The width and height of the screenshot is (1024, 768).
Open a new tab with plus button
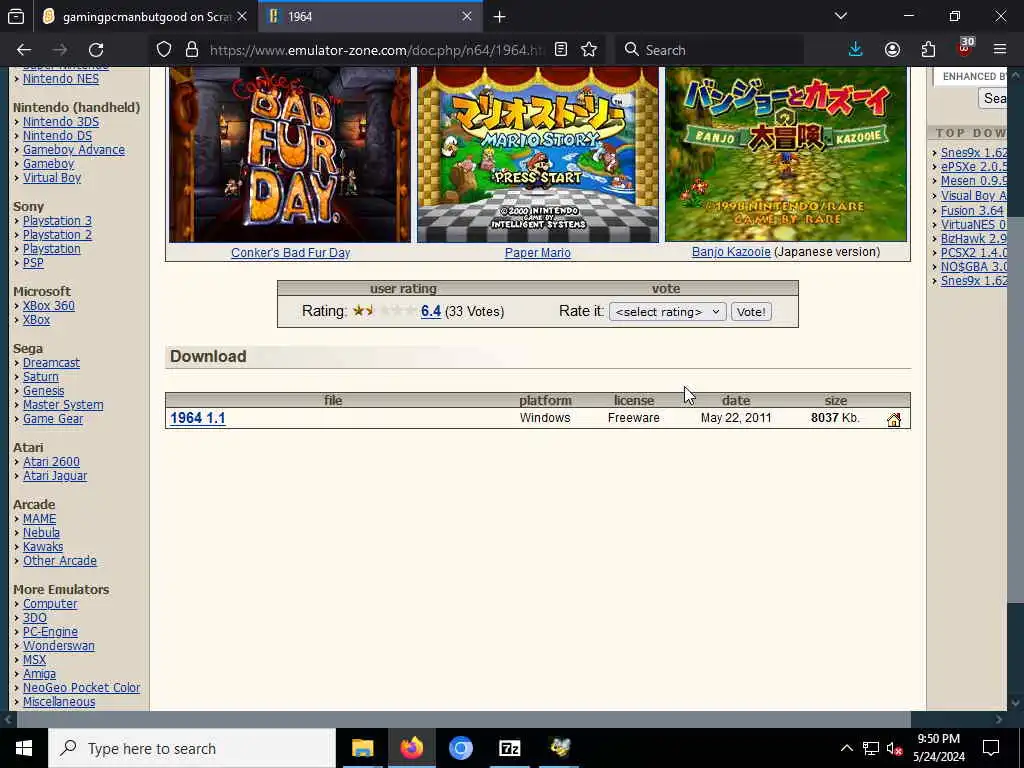tap(500, 17)
